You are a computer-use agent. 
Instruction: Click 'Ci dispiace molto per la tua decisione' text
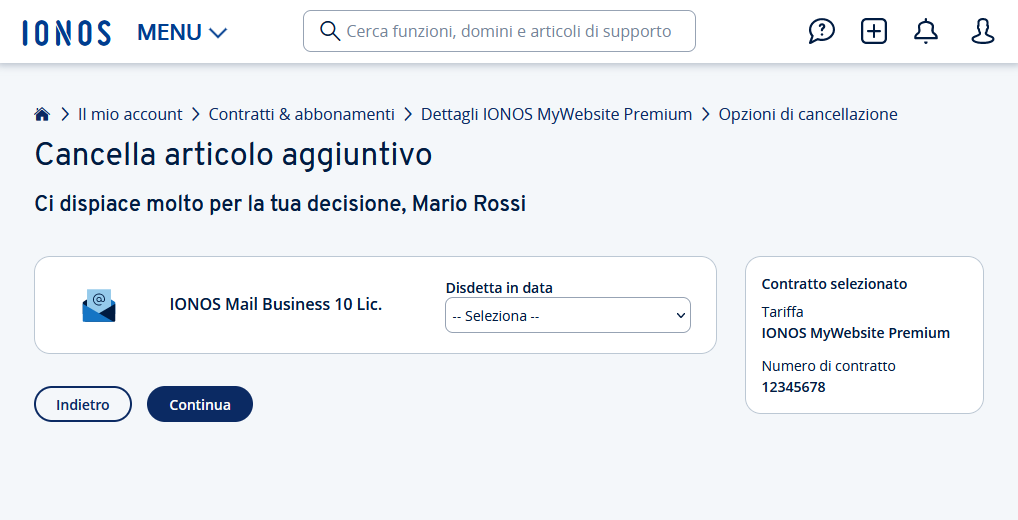coord(220,204)
